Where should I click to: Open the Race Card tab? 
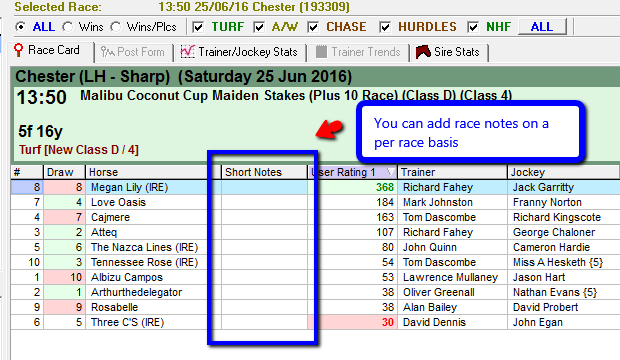point(52,51)
